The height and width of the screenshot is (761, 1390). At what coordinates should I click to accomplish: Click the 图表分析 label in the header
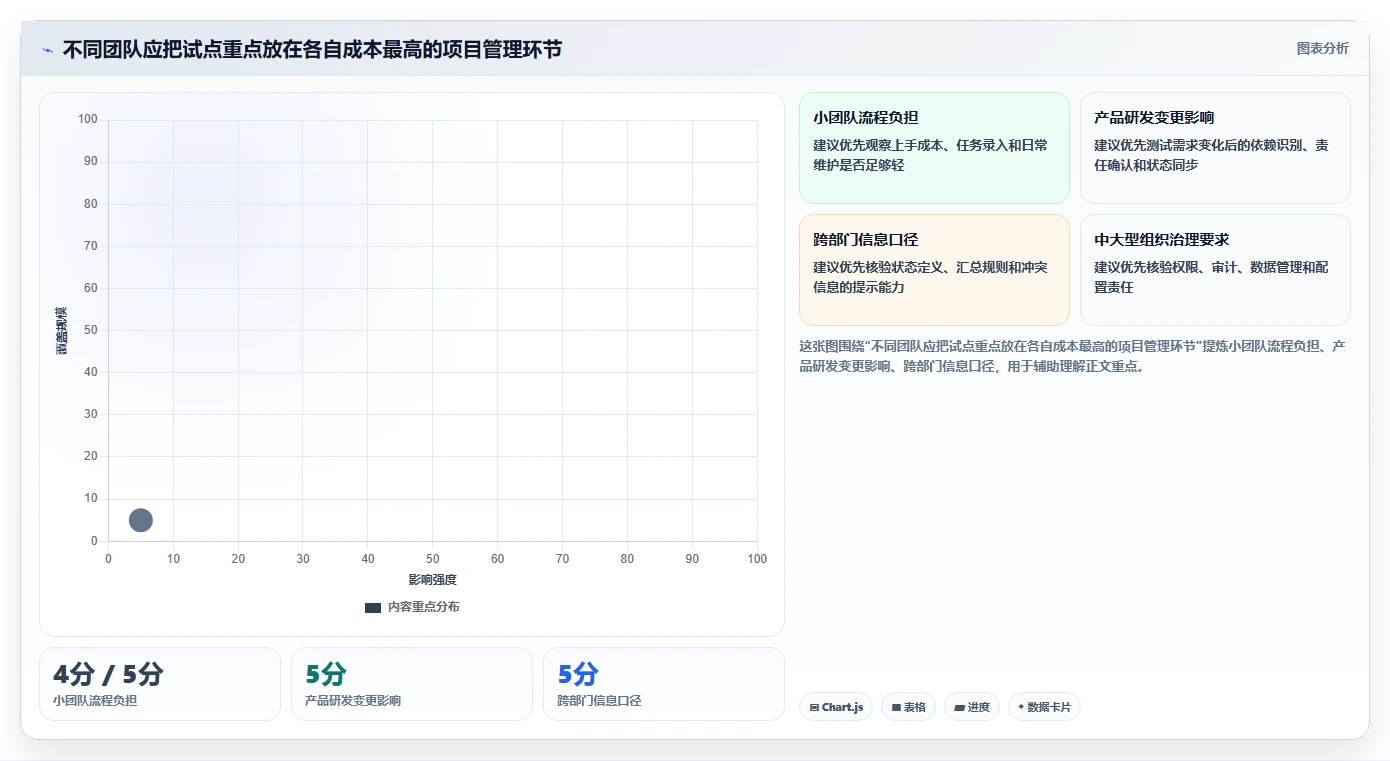(x=1322, y=48)
